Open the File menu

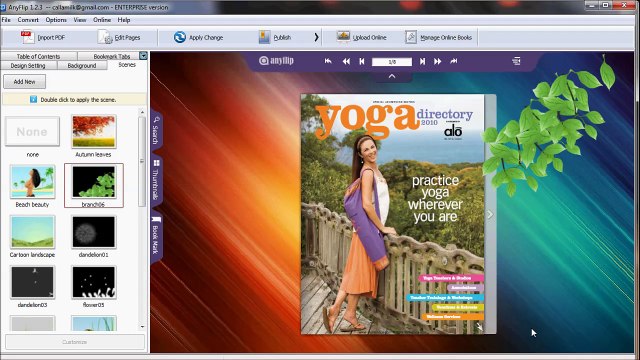[6, 20]
